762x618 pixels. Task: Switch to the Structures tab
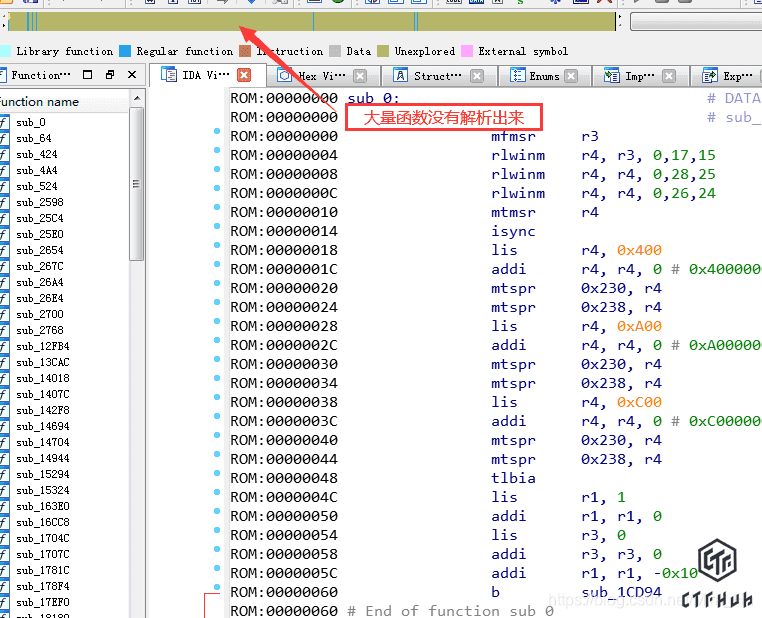tap(428, 76)
